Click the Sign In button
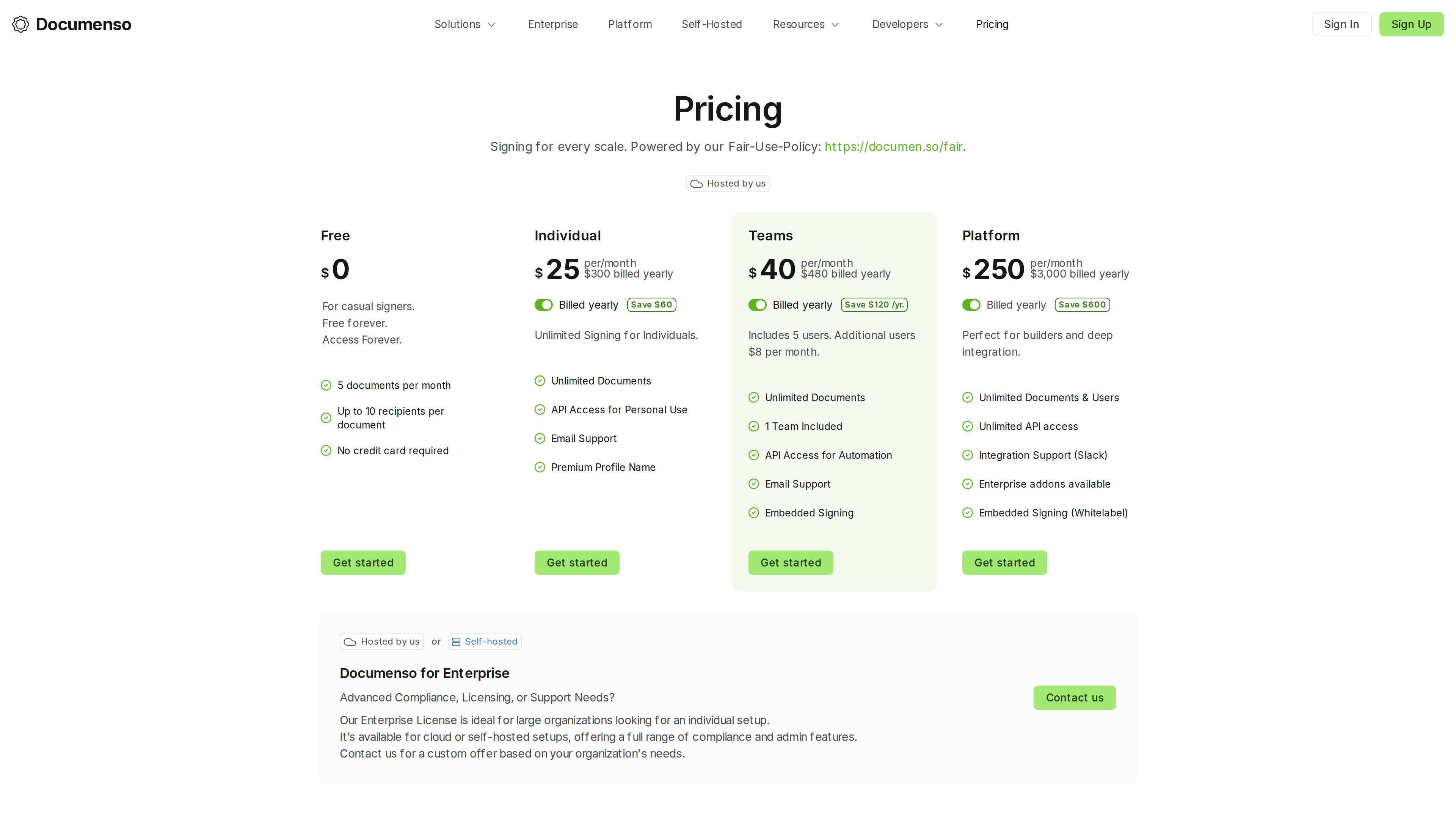The height and width of the screenshot is (819, 1456). coord(1341,24)
